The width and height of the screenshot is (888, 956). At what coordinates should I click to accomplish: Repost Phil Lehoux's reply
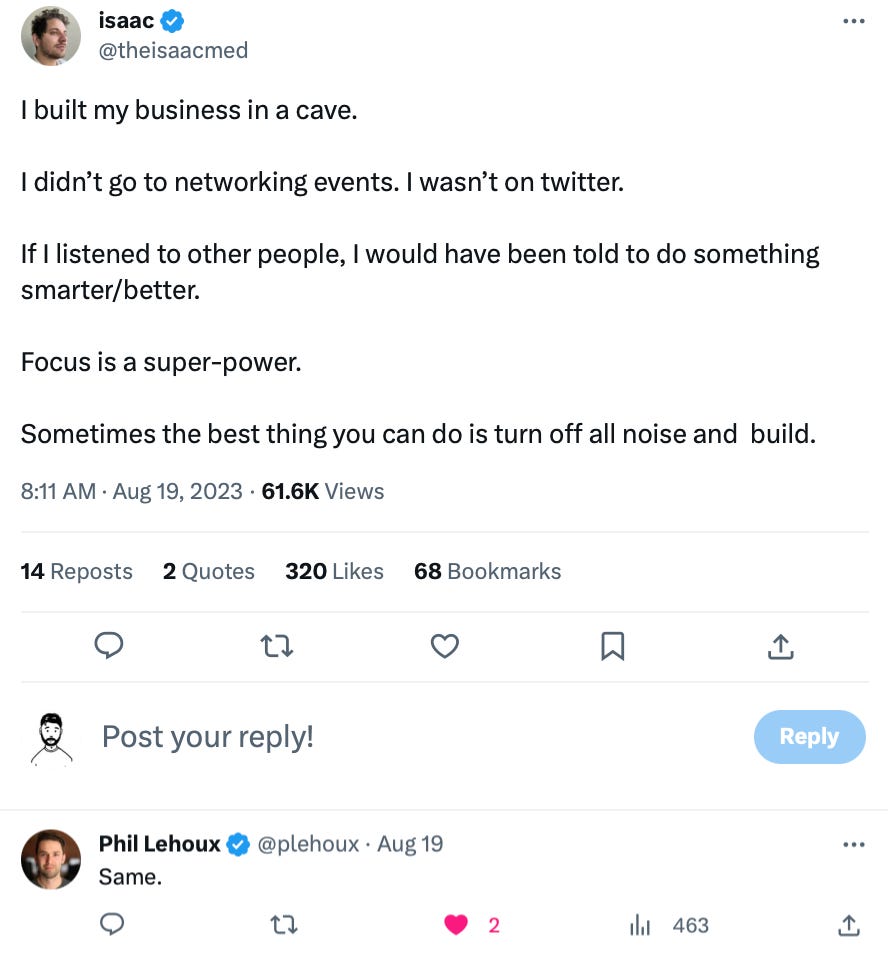pos(284,925)
